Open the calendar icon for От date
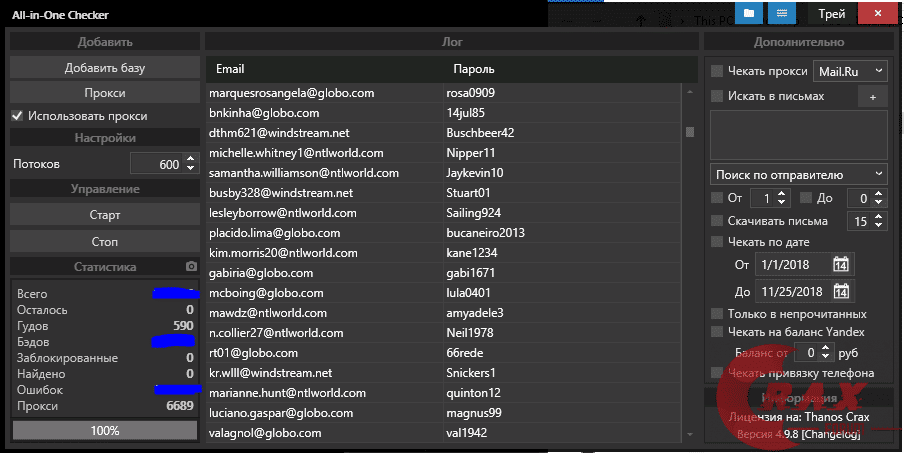The height and width of the screenshot is (453, 904). pyautogui.click(x=841, y=265)
